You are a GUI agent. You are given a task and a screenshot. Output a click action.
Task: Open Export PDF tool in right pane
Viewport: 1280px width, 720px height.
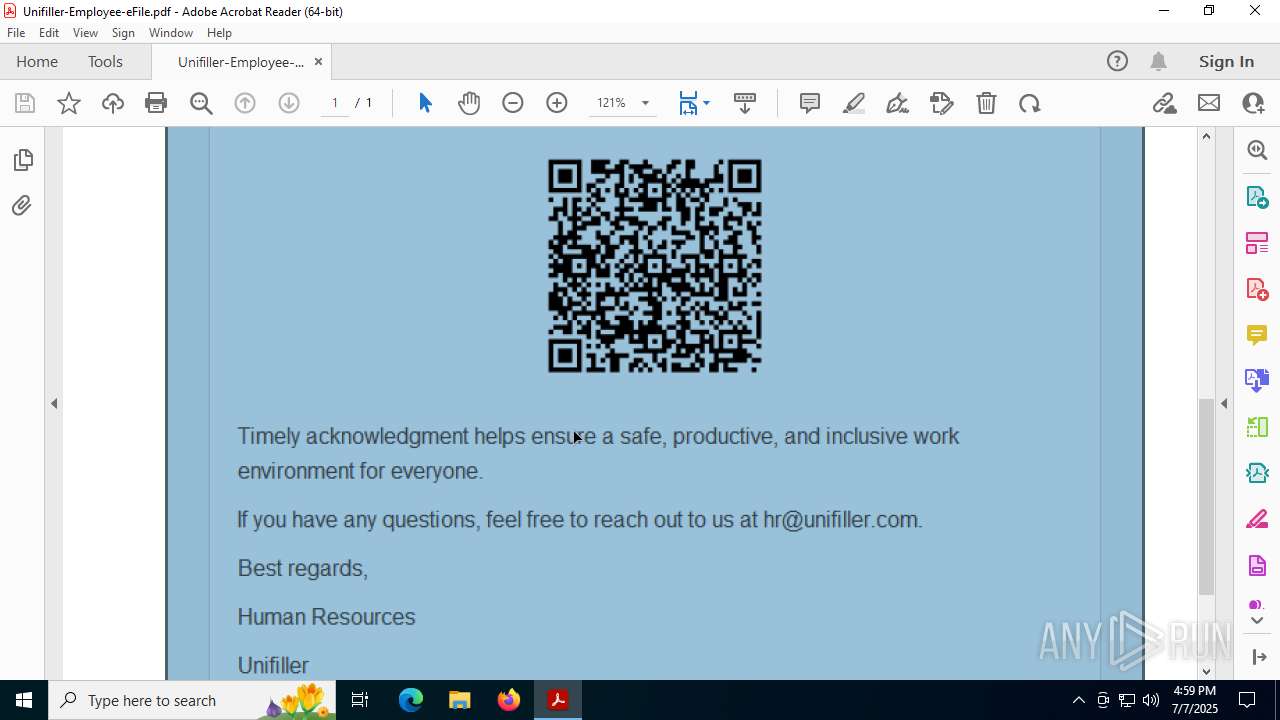(x=1257, y=197)
